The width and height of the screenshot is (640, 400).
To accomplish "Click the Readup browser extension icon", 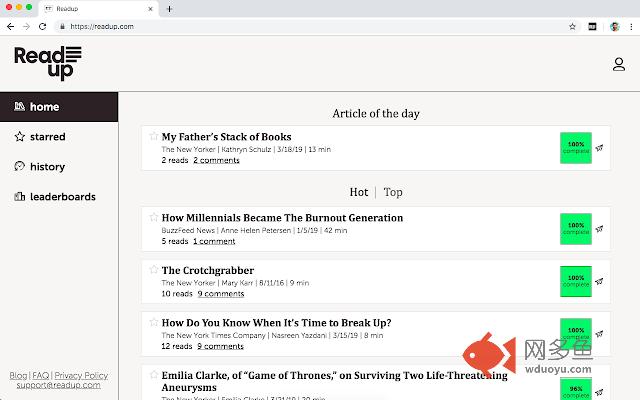I will coord(592,27).
